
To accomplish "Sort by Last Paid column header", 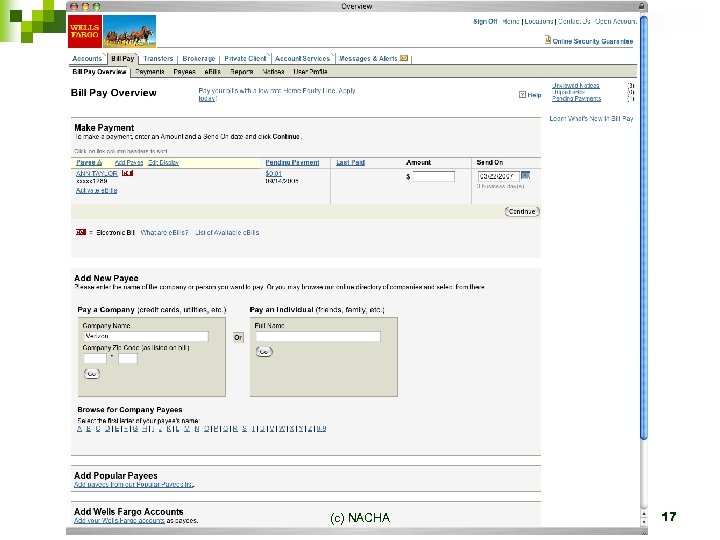I will pyautogui.click(x=350, y=163).
